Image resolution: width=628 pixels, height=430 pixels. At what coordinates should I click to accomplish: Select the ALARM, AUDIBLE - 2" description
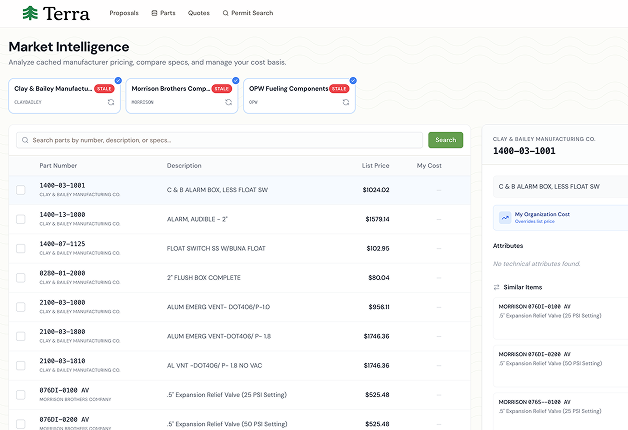click(197, 219)
